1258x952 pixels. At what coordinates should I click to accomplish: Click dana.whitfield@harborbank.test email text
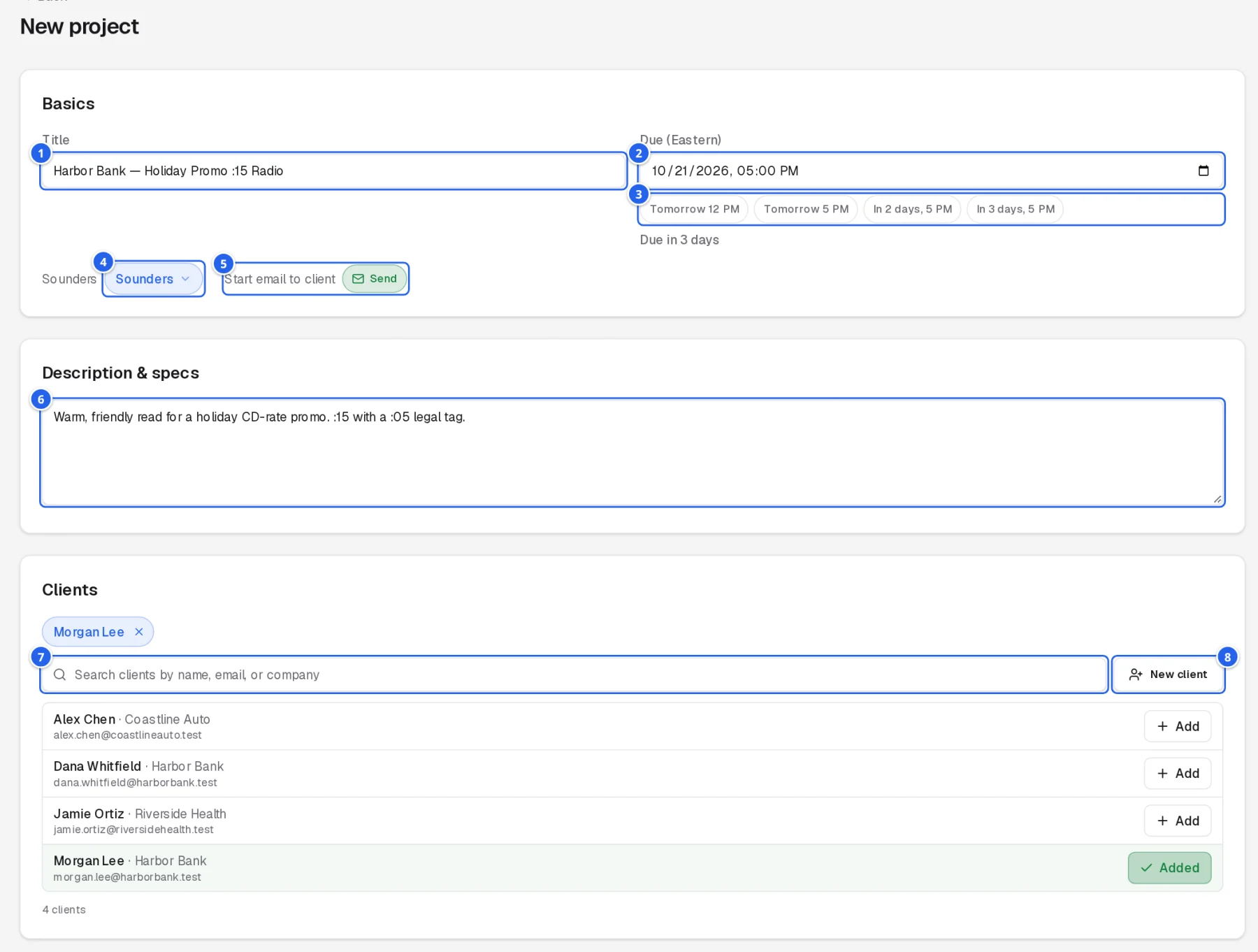pyautogui.click(x=136, y=783)
